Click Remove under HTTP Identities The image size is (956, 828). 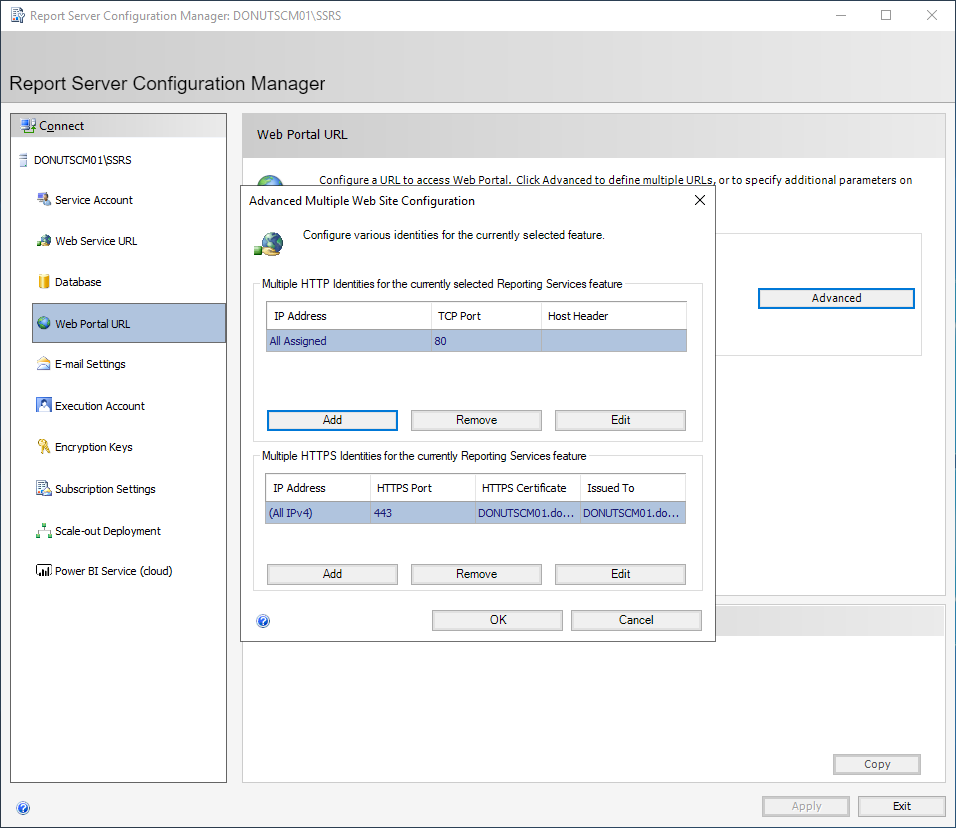point(476,420)
